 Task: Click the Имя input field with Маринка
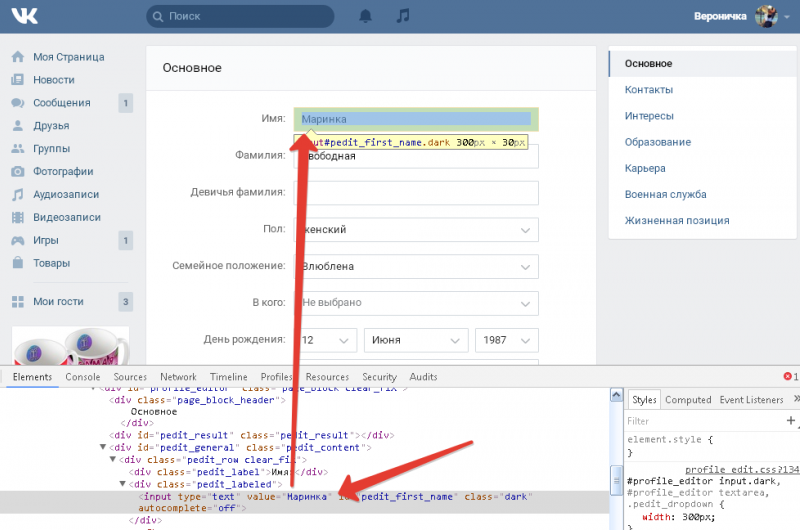416,119
